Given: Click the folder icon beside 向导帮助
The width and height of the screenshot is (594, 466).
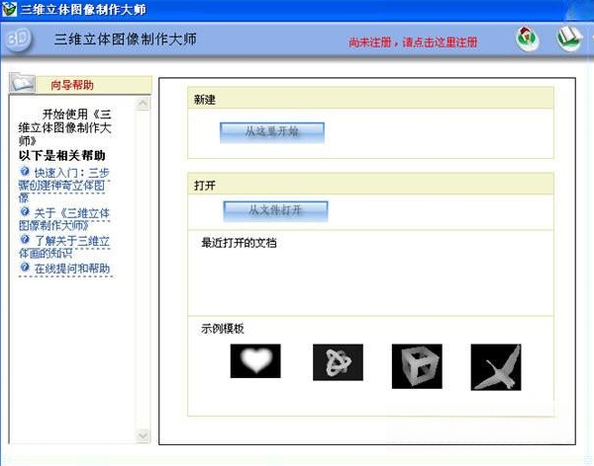Looking at the screenshot, I should click(22, 82).
